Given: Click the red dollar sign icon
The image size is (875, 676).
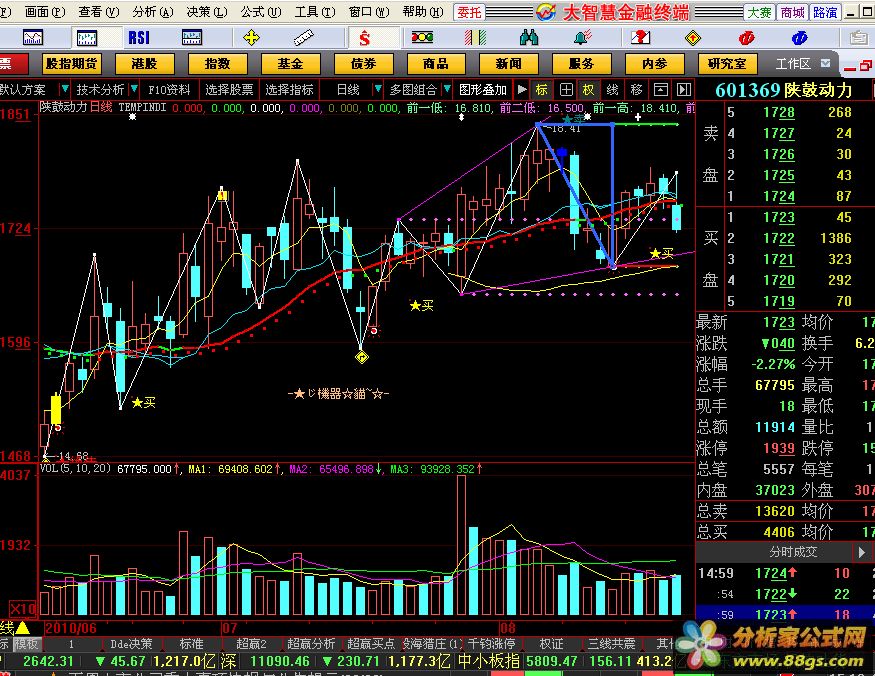Looking at the screenshot, I should (364, 38).
